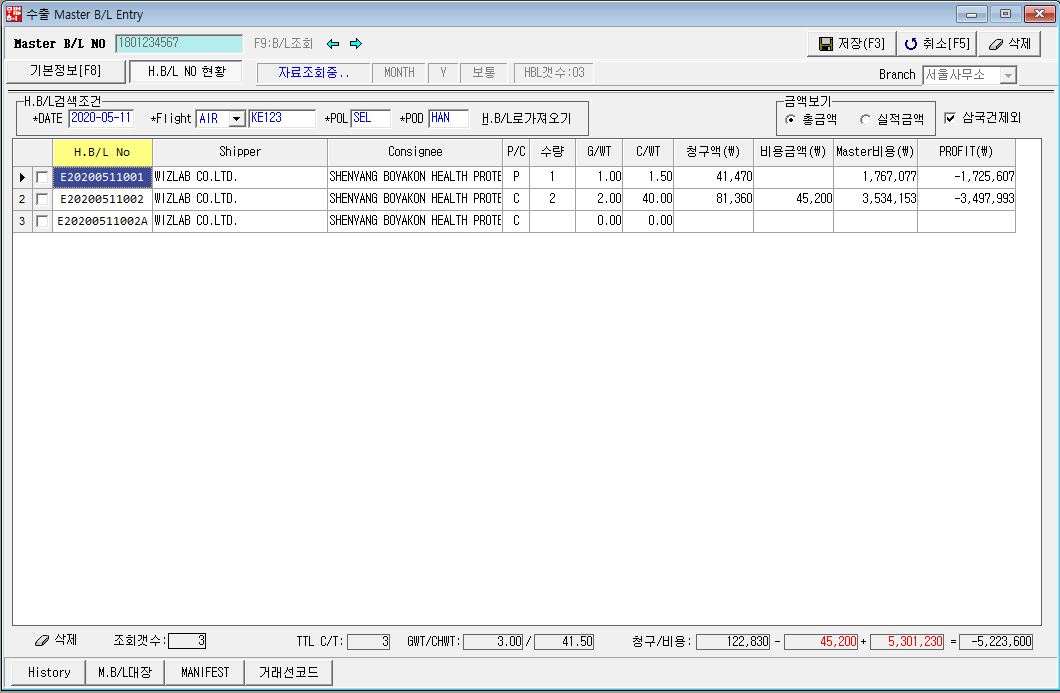Cancel changes with 취소[F5]
This screenshot has height=693, width=1060.
point(937,44)
